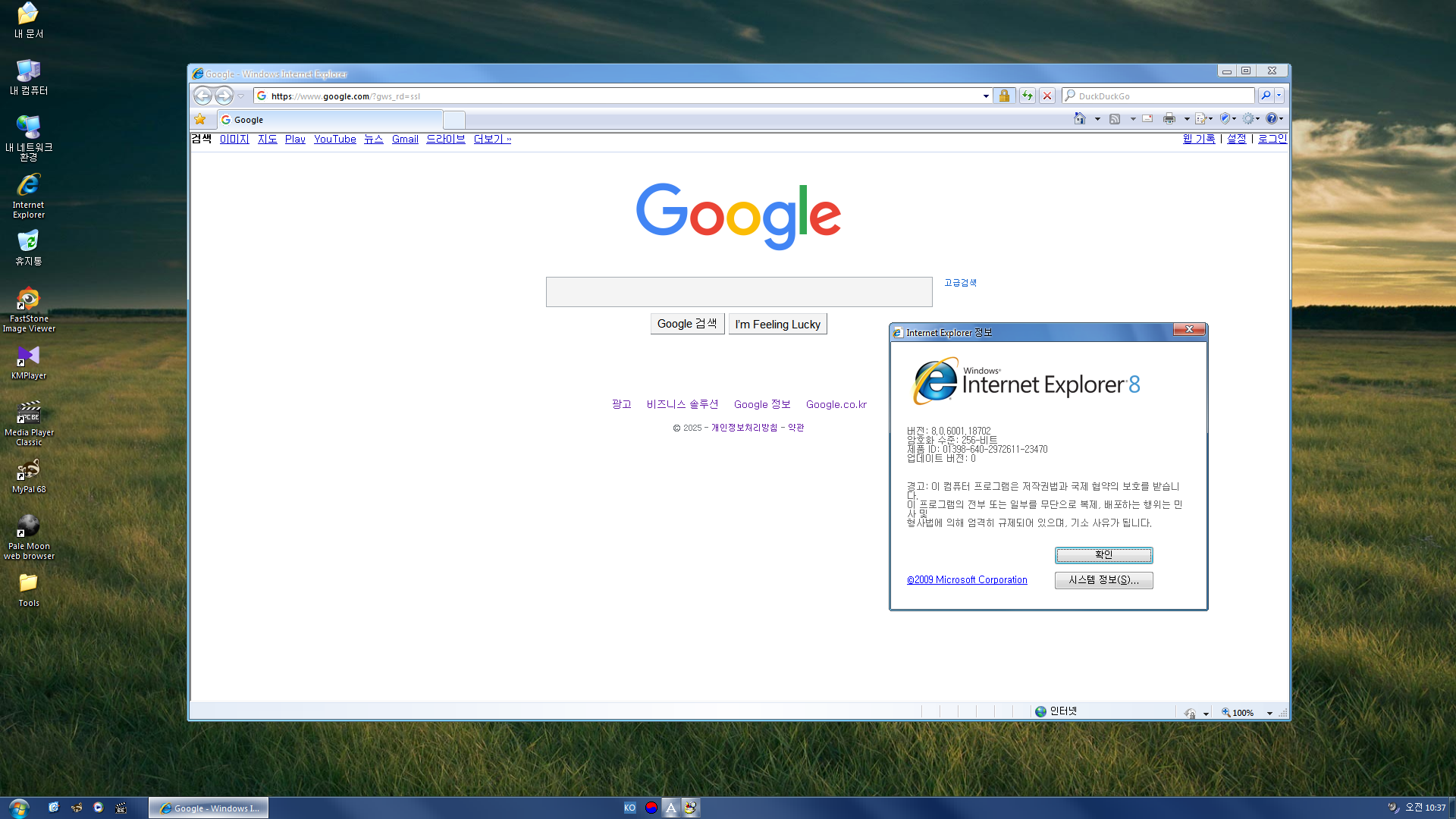Click the security lock icon in address bar

pos(1004,96)
